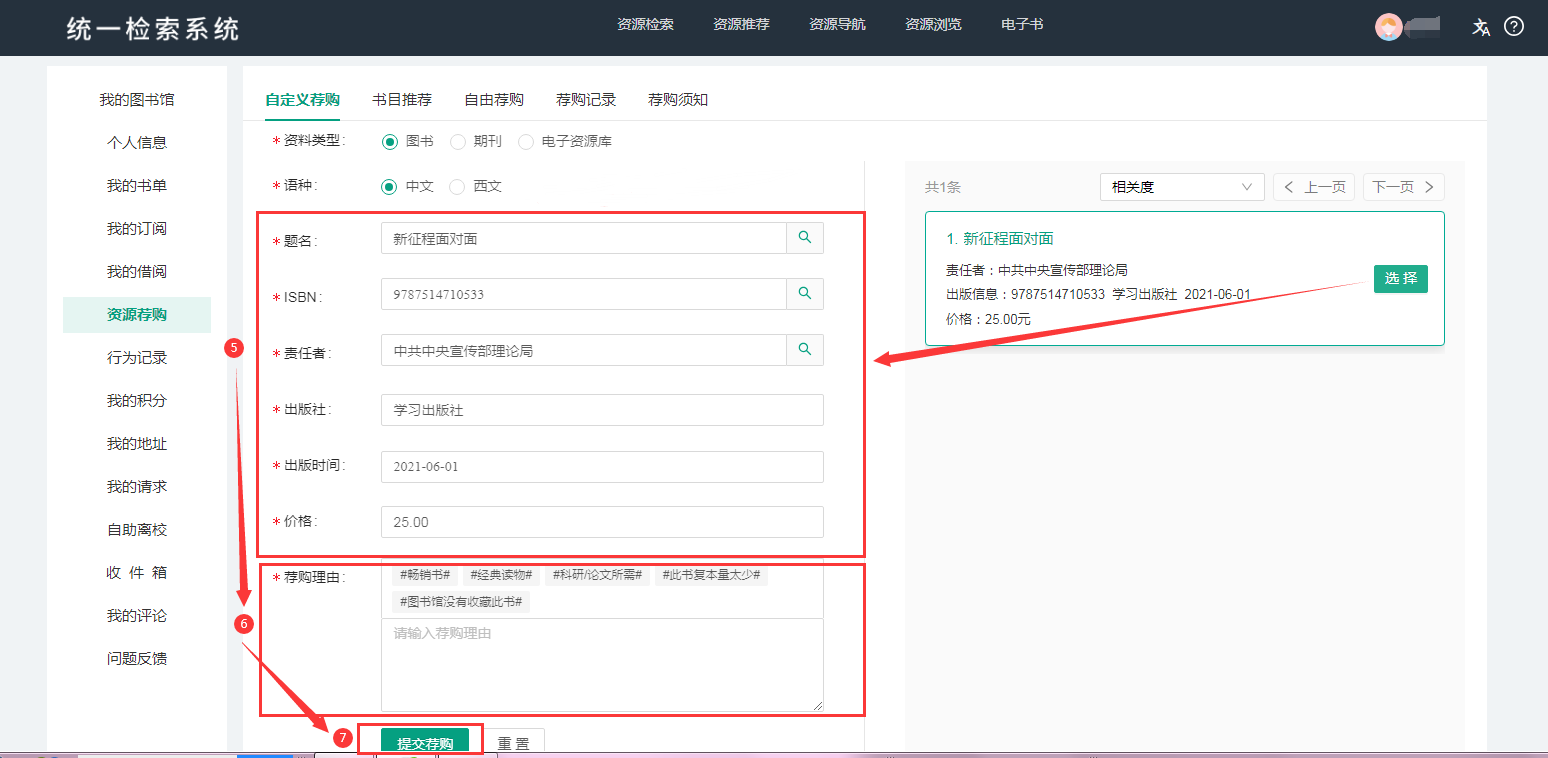This screenshot has height=758, width=1548.
Task: Click the help question mark icon
Action: [x=1516, y=28]
